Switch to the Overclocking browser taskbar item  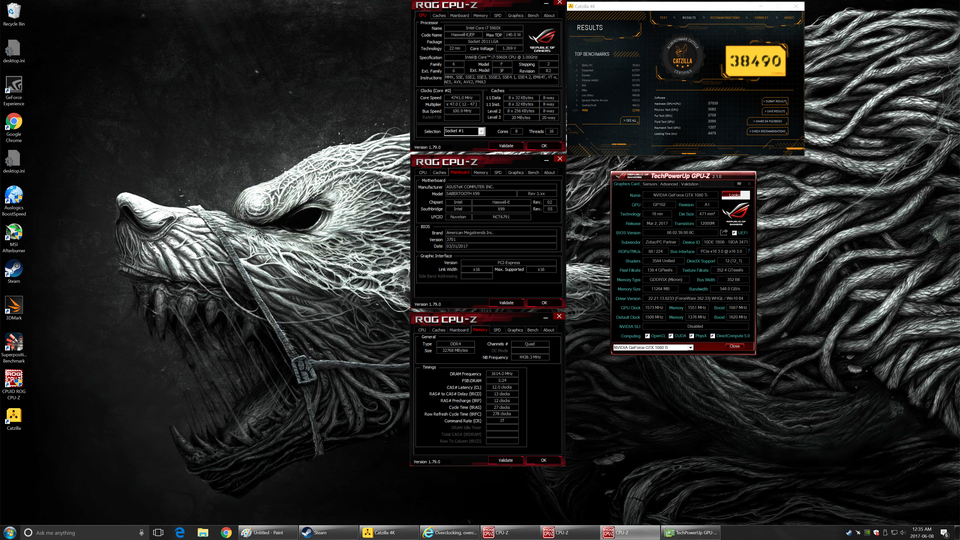[449, 533]
